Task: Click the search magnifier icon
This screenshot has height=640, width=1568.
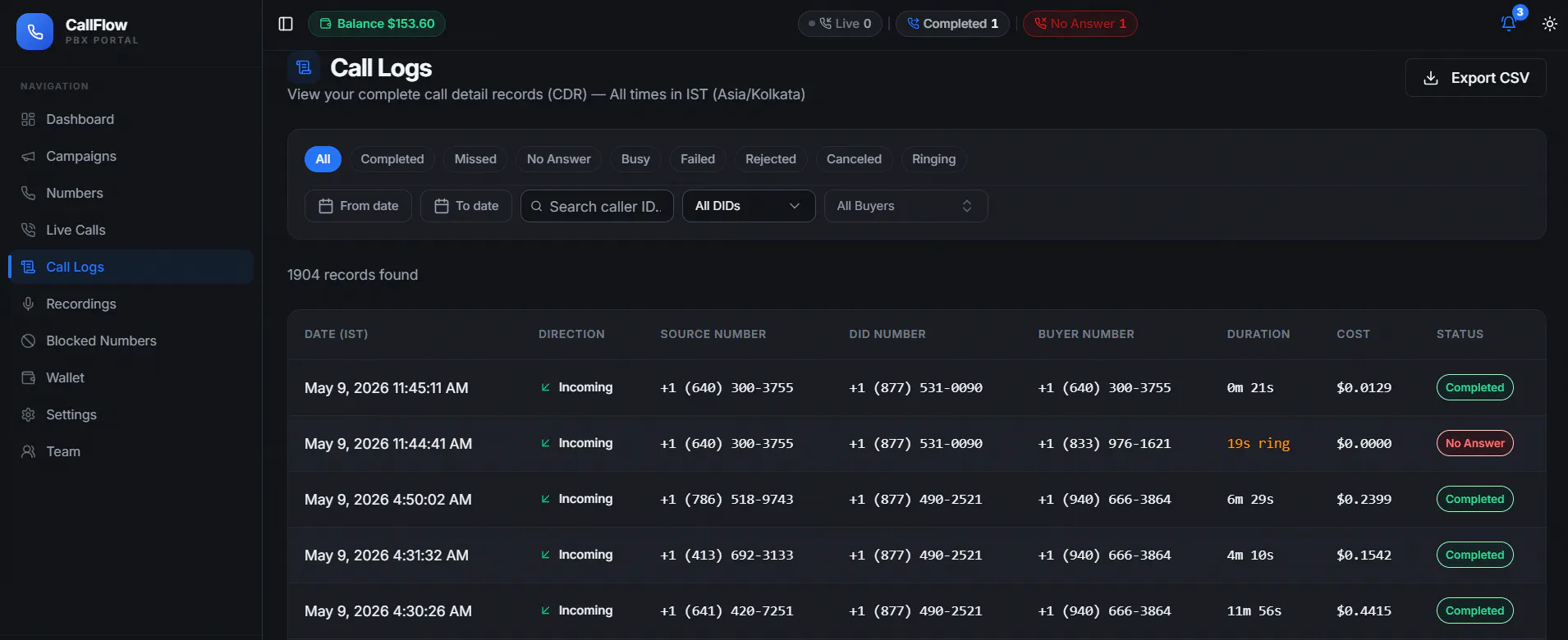Action: pos(536,206)
